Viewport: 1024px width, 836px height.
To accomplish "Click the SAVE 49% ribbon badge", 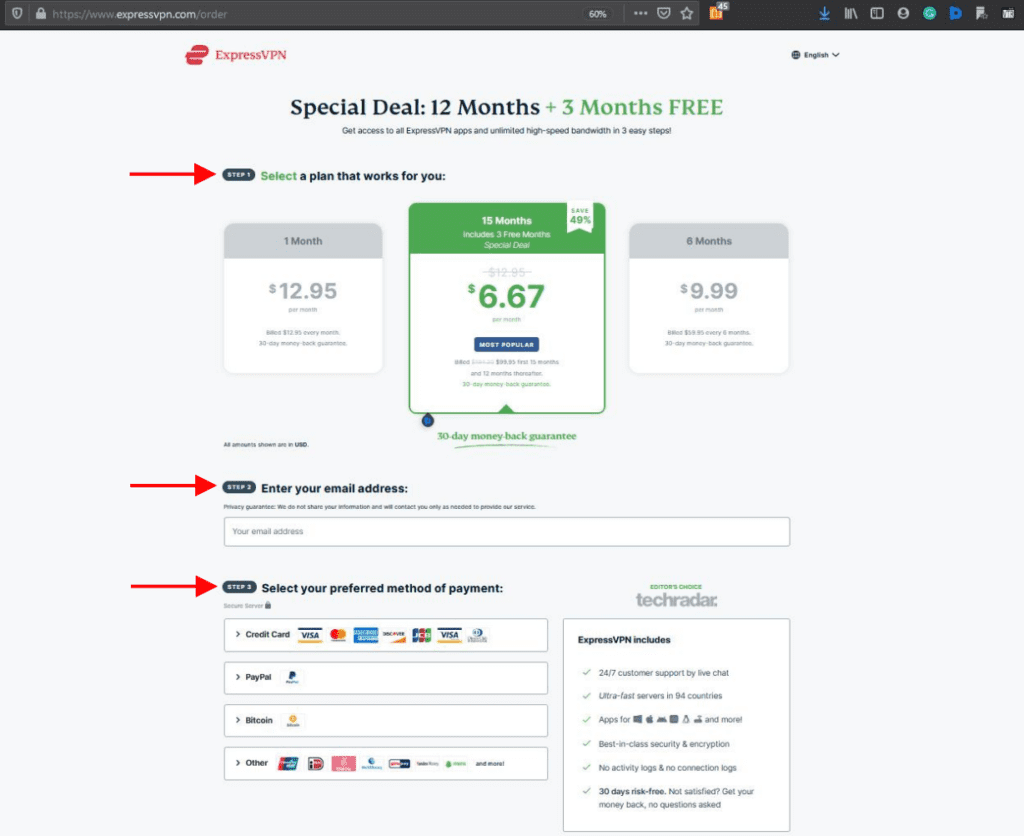I will tap(580, 217).
